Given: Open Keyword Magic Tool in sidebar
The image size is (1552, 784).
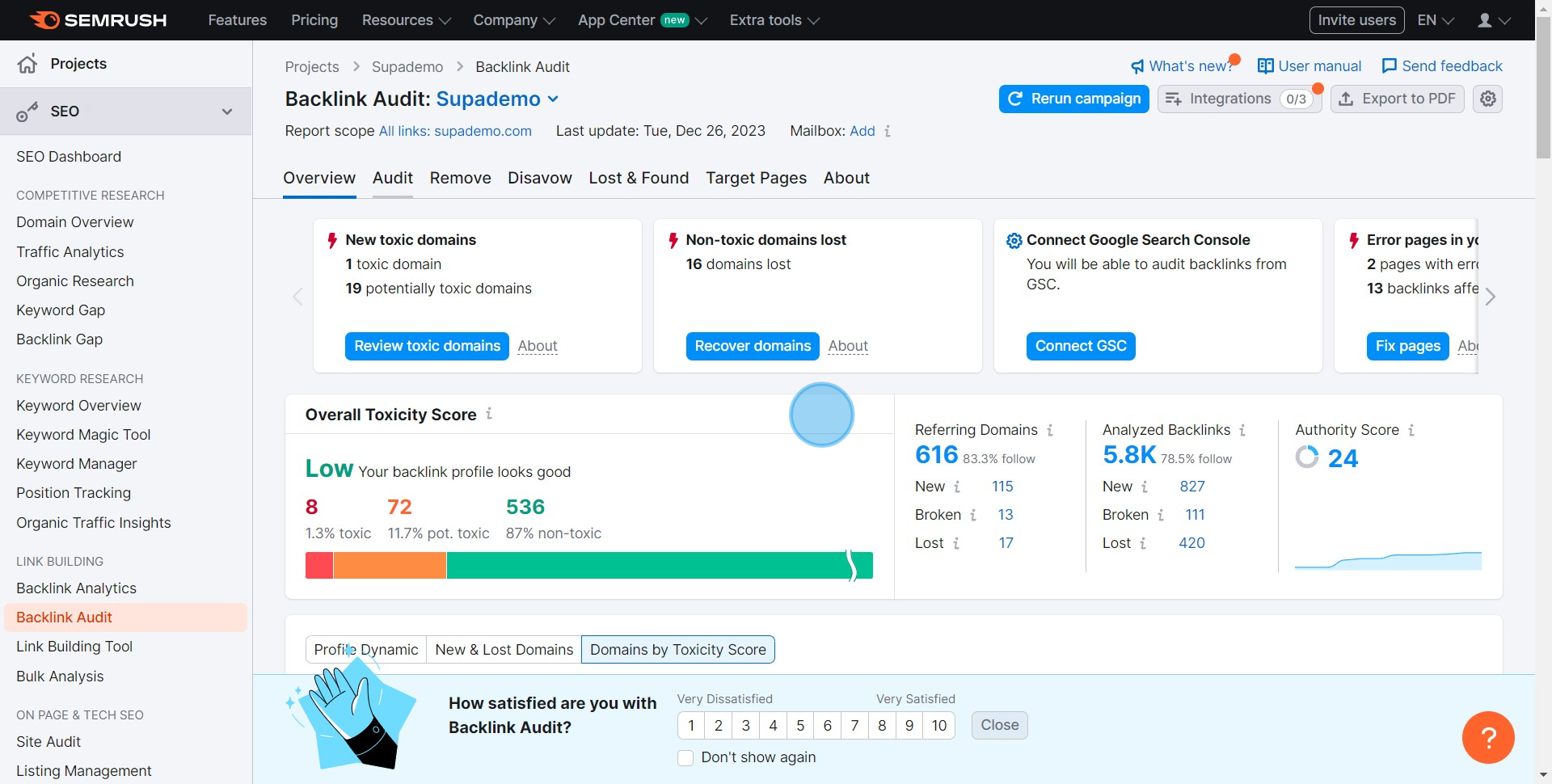Looking at the screenshot, I should click(83, 435).
